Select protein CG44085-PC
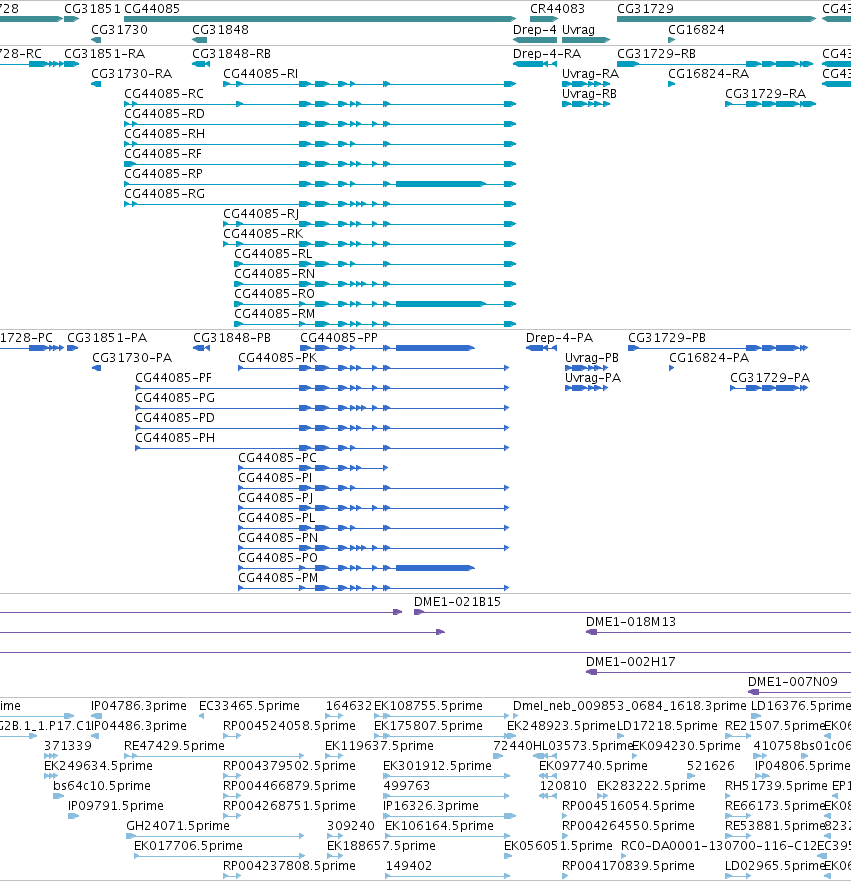The width and height of the screenshot is (851, 881). click(313, 468)
